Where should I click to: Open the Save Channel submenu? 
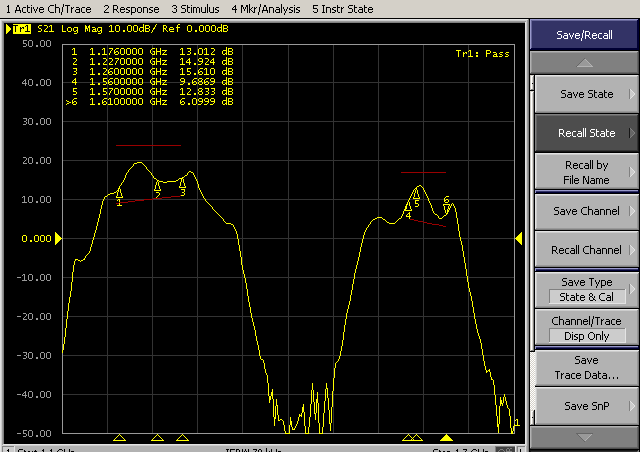[586, 211]
